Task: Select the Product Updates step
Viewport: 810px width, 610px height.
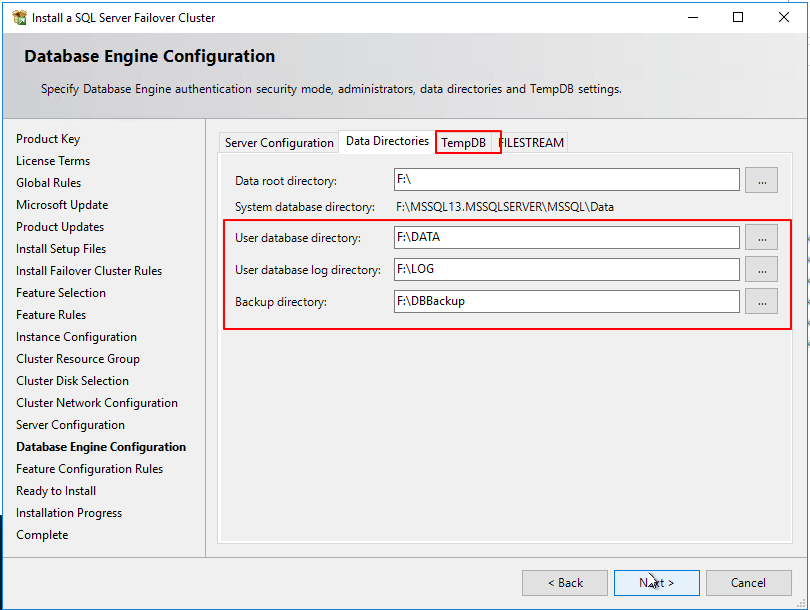Action: [60, 227]
